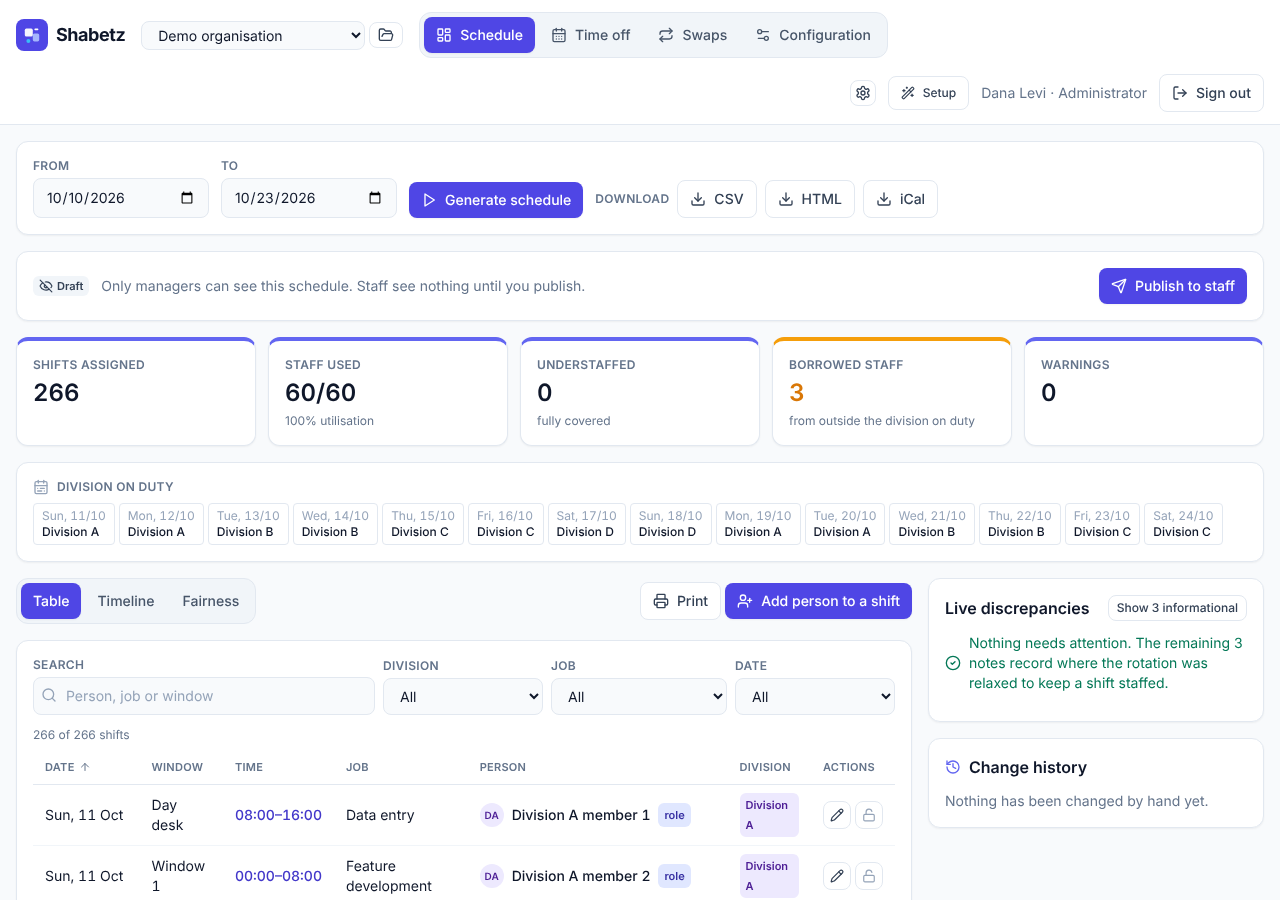Viewport: 1280px width, 900px height.
Task: Click the DA avatar of Division A member 1
Action: (492, 815)
